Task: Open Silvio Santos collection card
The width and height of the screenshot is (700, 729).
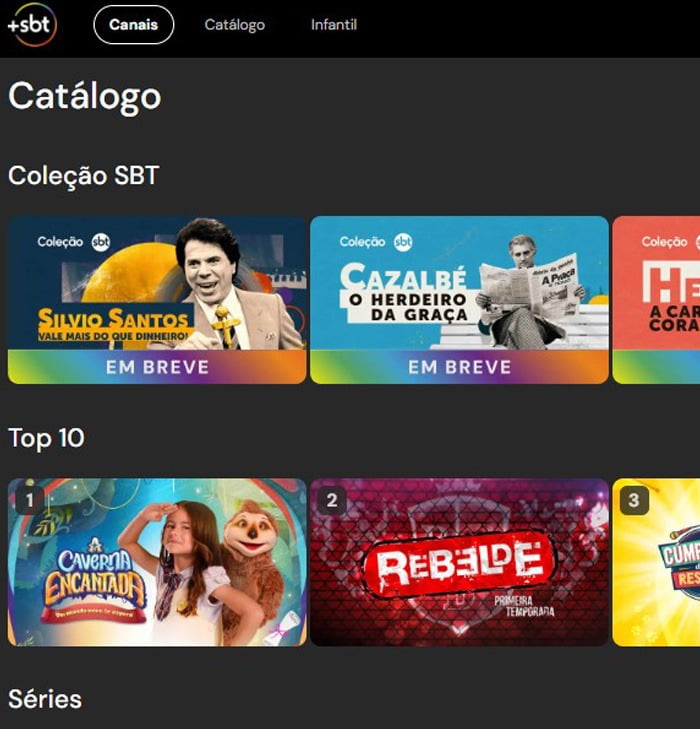Action: [157, 300]
